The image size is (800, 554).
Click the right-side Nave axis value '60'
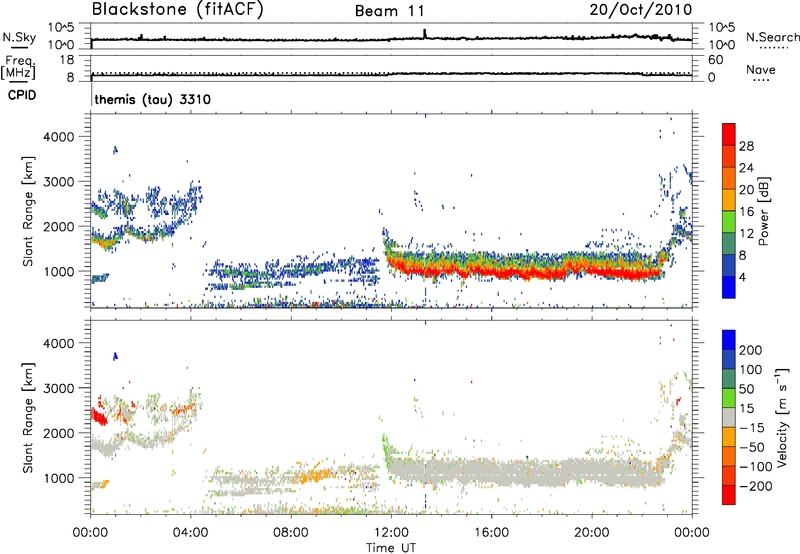[716, 60]
